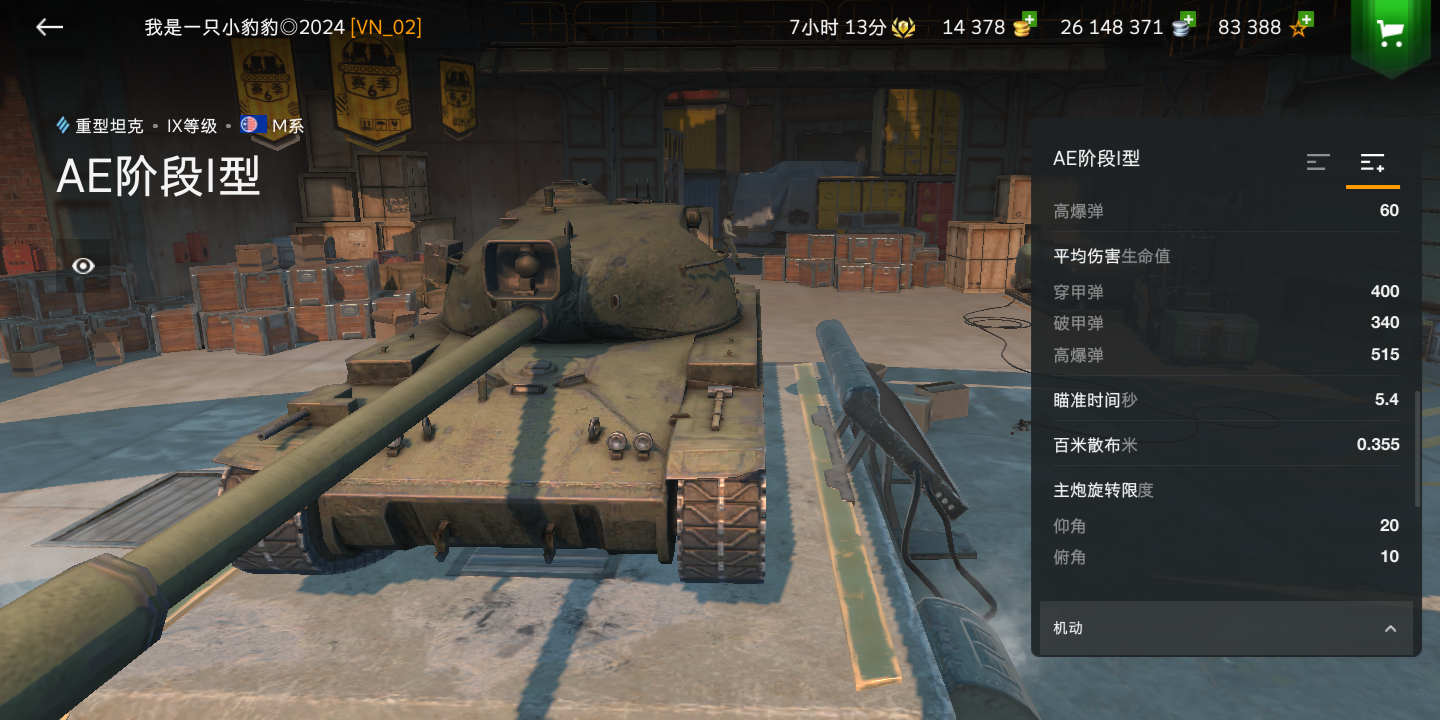The width and height of the screenshot is (1440, 720).
Task: Switch to the simple stats list view
Action: (1318, 162)
